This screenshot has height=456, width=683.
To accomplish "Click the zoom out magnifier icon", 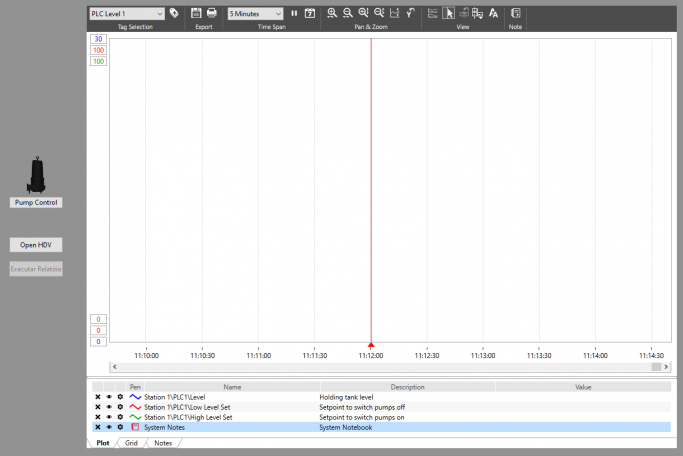I will click(x=347, y=13).
